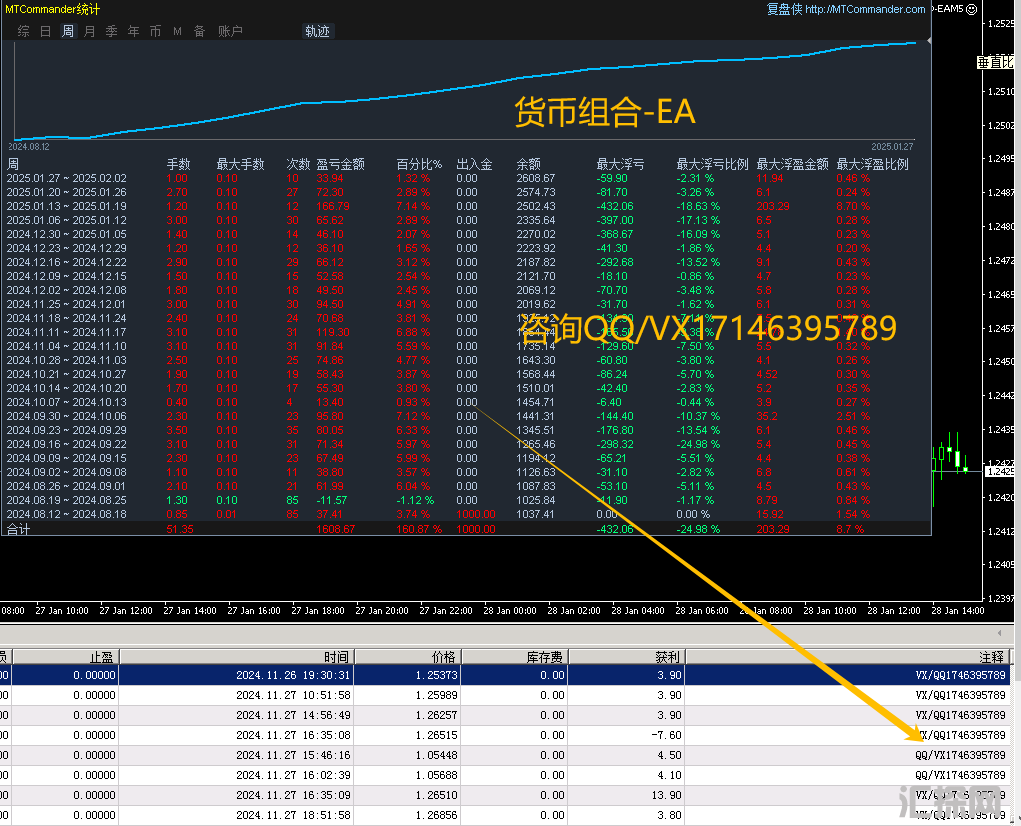Switch to the 季 quarterly tab
This screenshot has width=1021, height=826.
(x=112, y=31)
